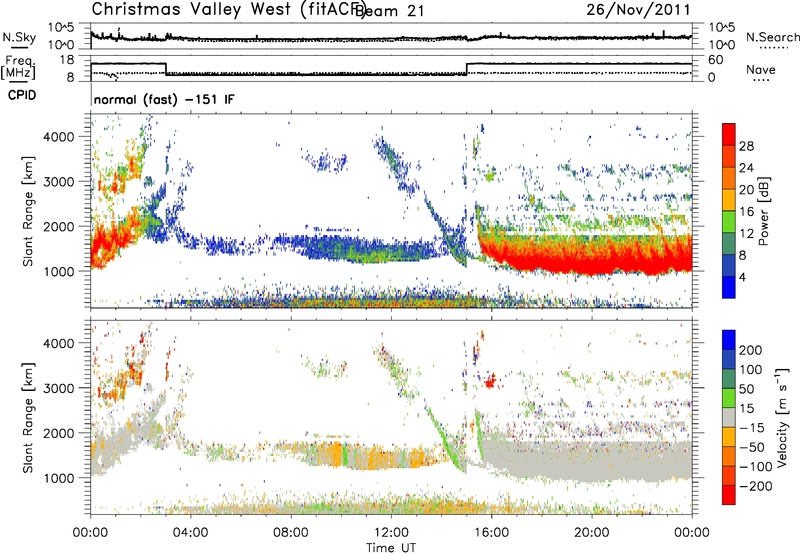Click the 4000 km tick of velocity panel

click(x=59, y=343)
